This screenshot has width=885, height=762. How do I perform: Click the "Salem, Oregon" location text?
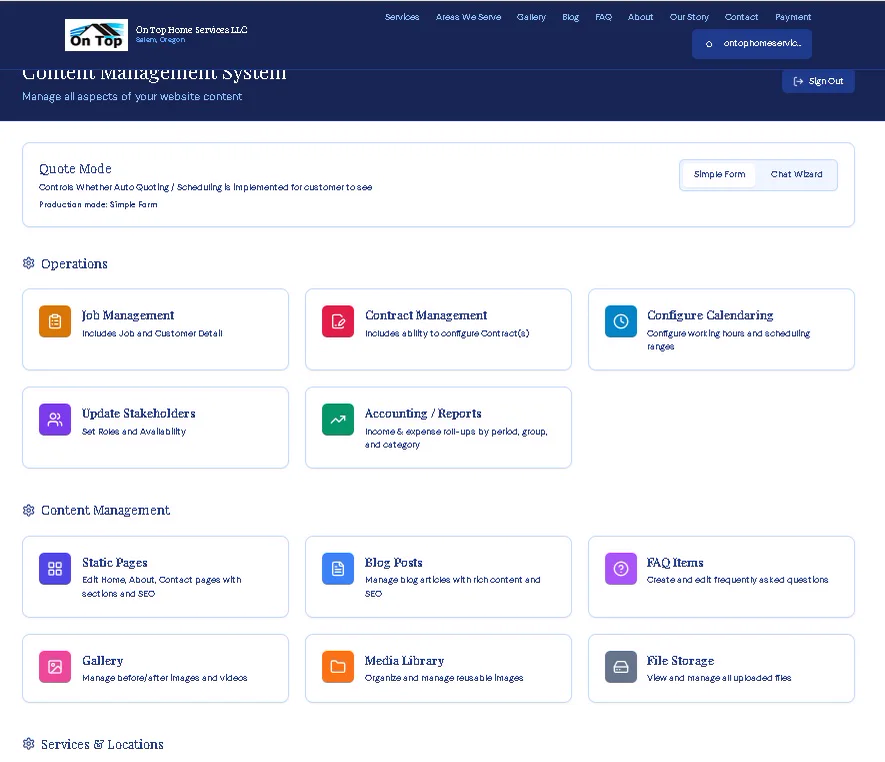(x=160, y=40)
